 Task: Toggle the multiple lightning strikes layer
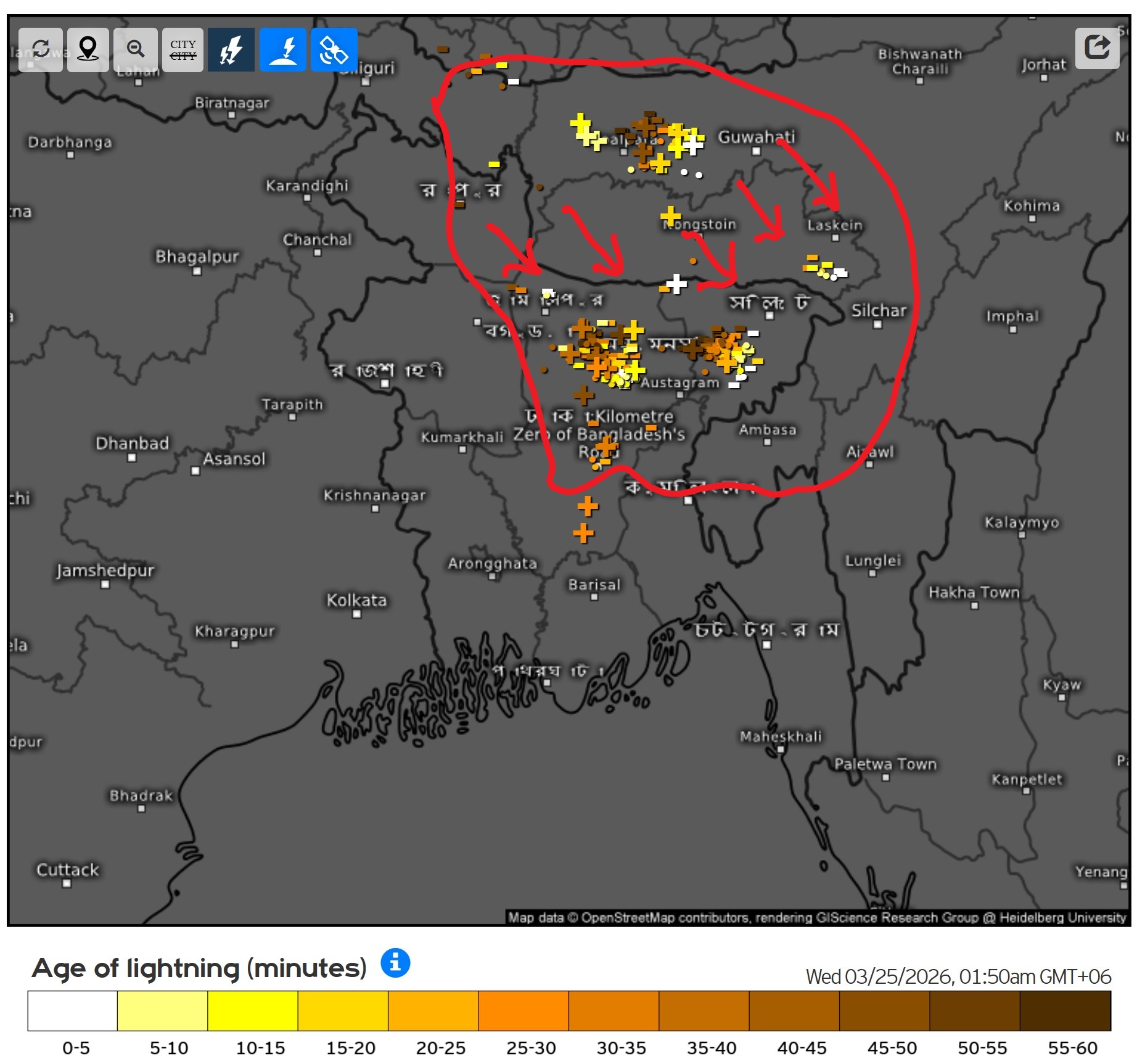pos(231,50)
